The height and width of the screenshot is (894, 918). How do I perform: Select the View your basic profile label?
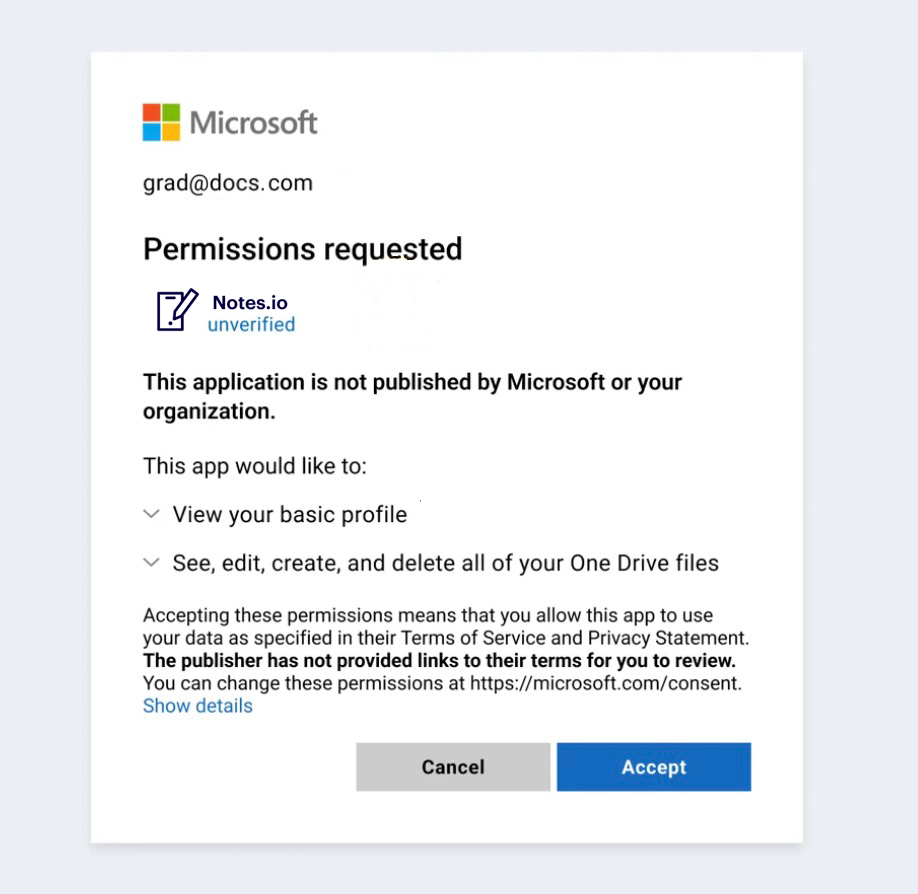pos(290,515)
